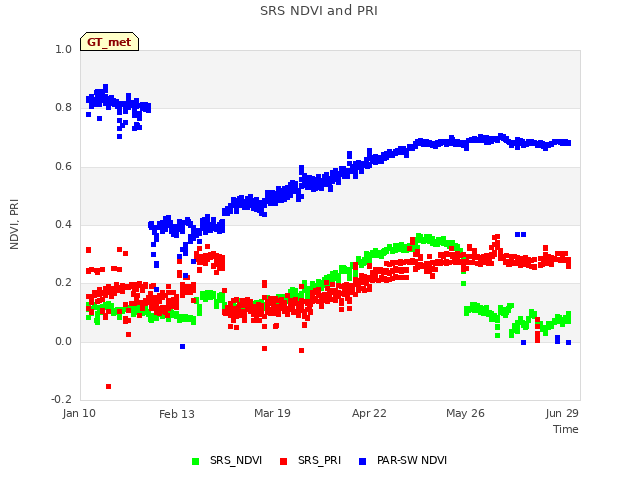Click the SRS_PRI legend label
Image resolution: width=640 pixels, height=480 pixels.
(x=319, y=460)
